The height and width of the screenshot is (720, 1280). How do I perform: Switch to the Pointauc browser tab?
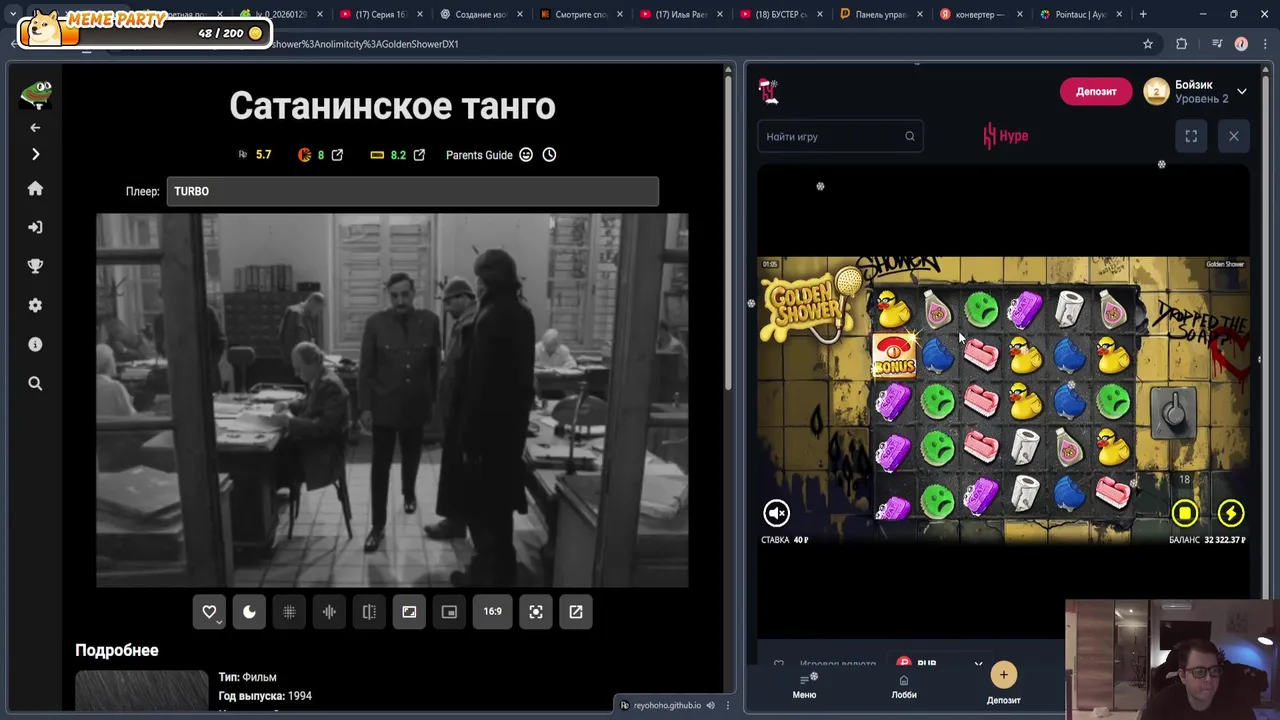point(1081,14)
